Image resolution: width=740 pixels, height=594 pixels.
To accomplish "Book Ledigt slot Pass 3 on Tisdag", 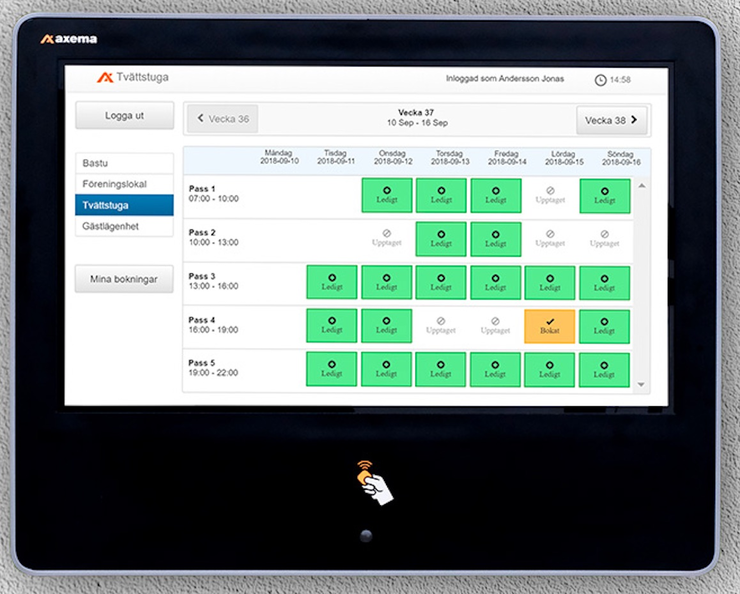I will click(x=331, y=282).
